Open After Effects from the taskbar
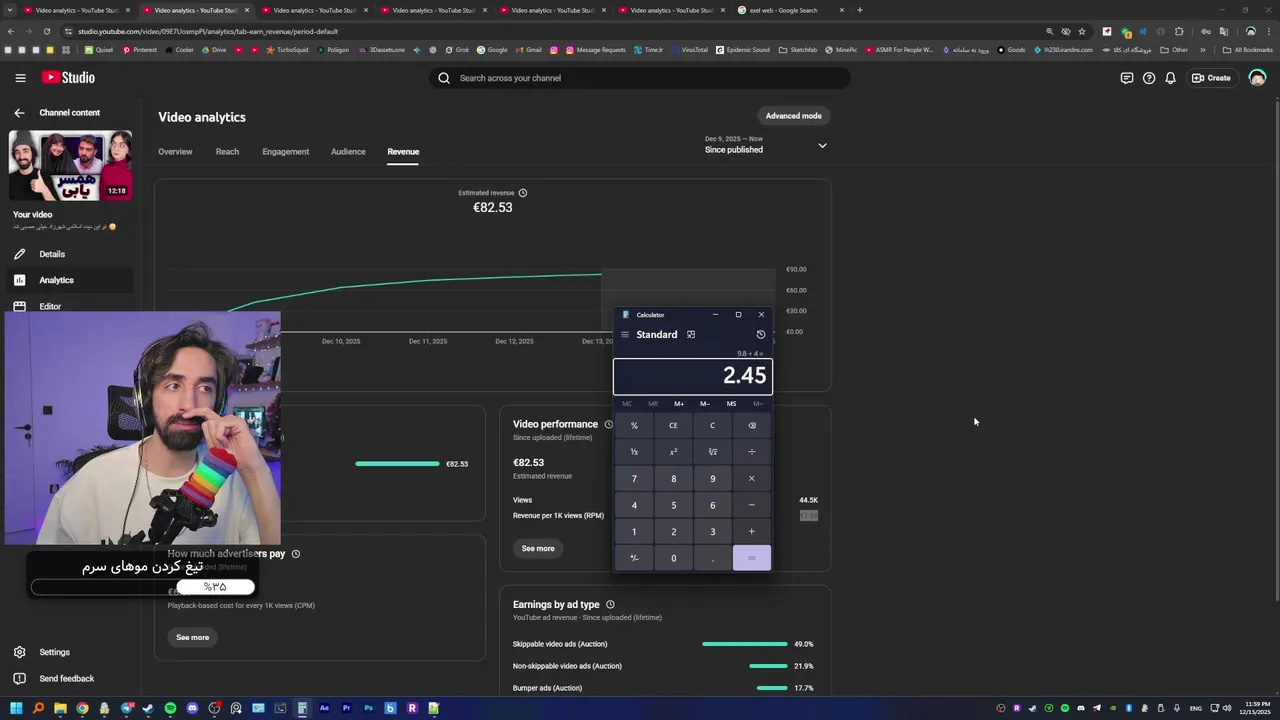The width and height of the screenshot is (1280, 720). pyautogui.click(x=324, y=708)
